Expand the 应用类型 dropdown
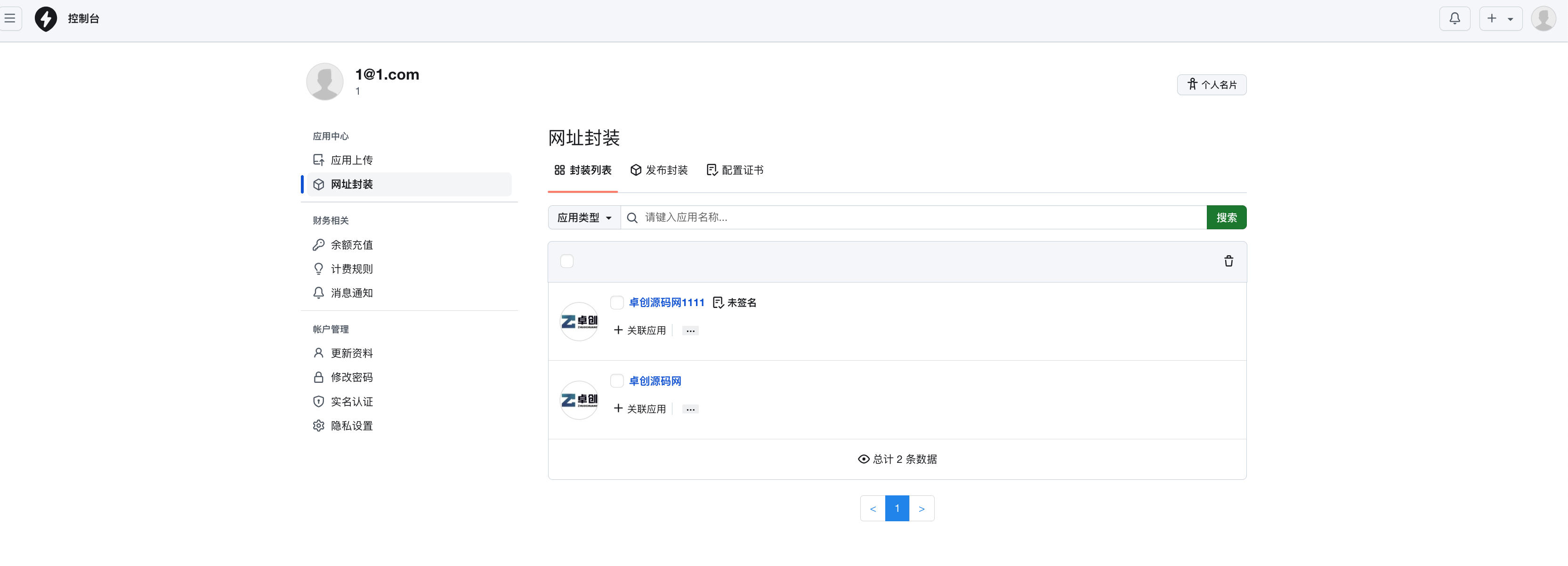Screen dimensions: 1568x566 584,217
